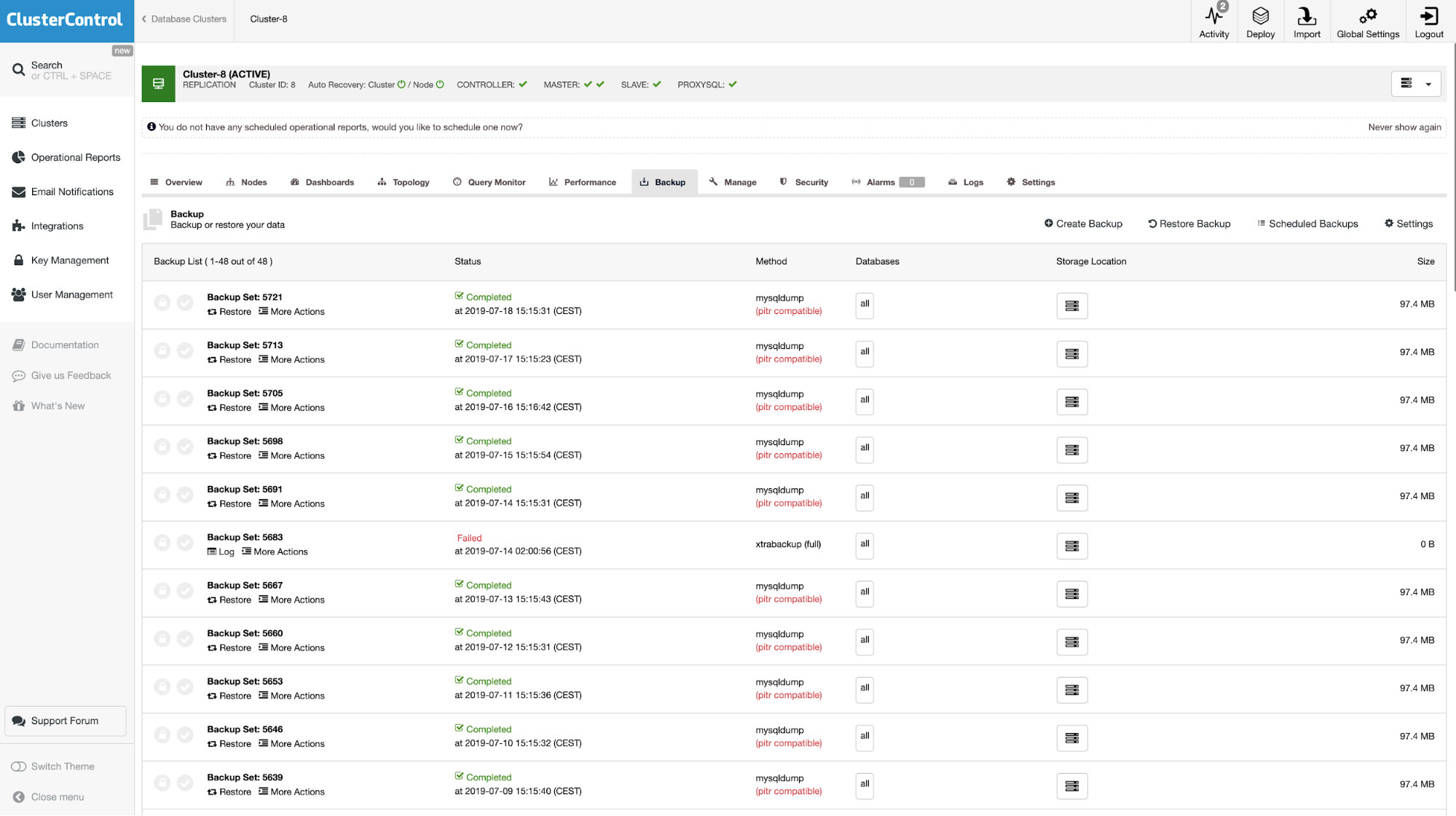
Task: Click Close menu in sidebar
Action: 48,797
